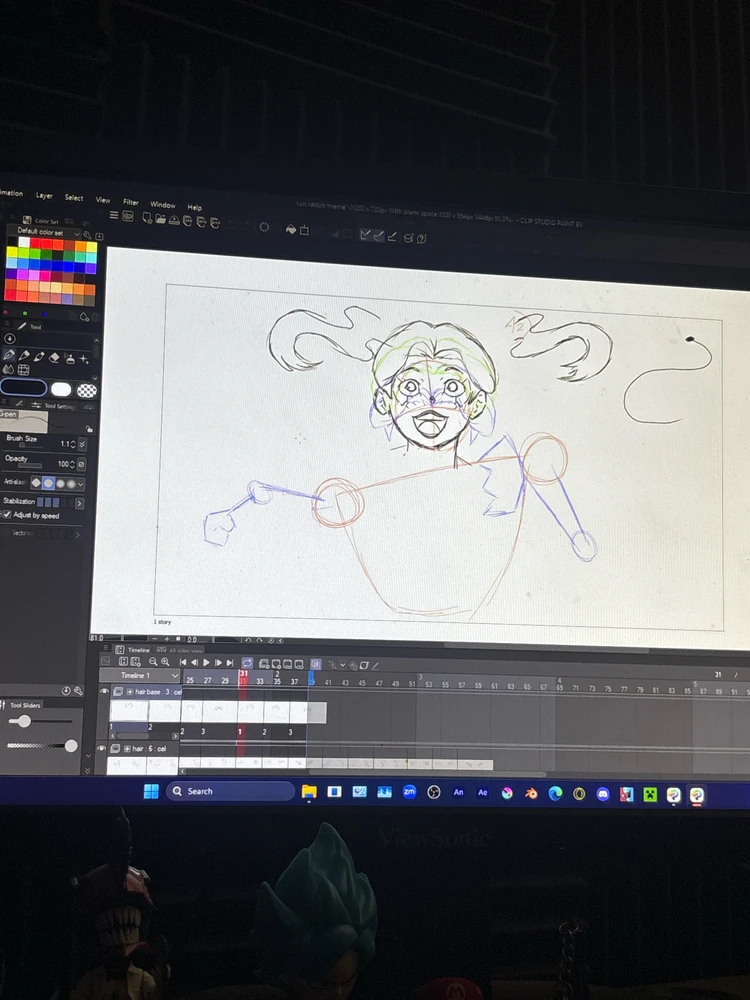Open the Layer menu
The image size is (750, 1000).
[x=44, y=195]
